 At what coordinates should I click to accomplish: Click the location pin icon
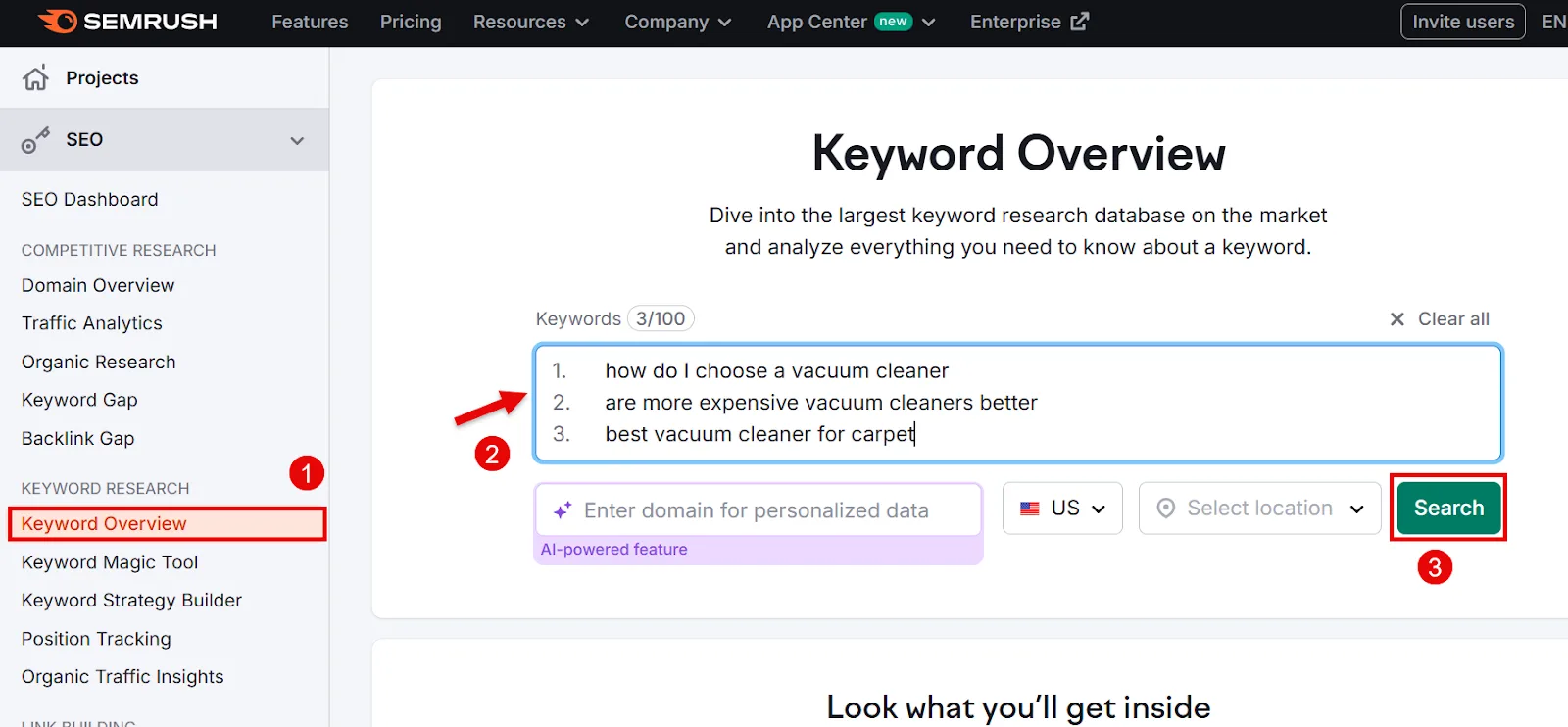[x=1166, y=509]
